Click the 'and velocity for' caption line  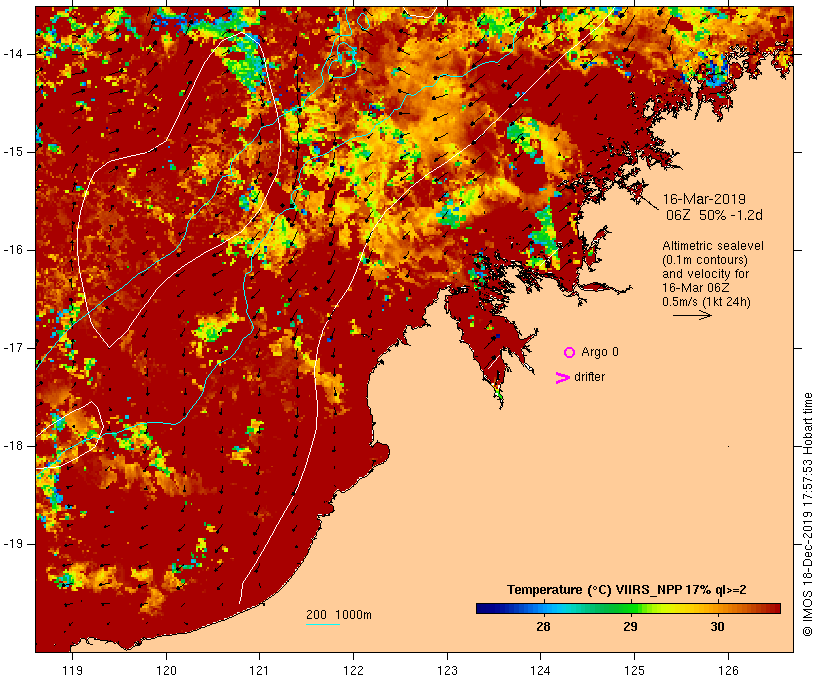[705, 274]
